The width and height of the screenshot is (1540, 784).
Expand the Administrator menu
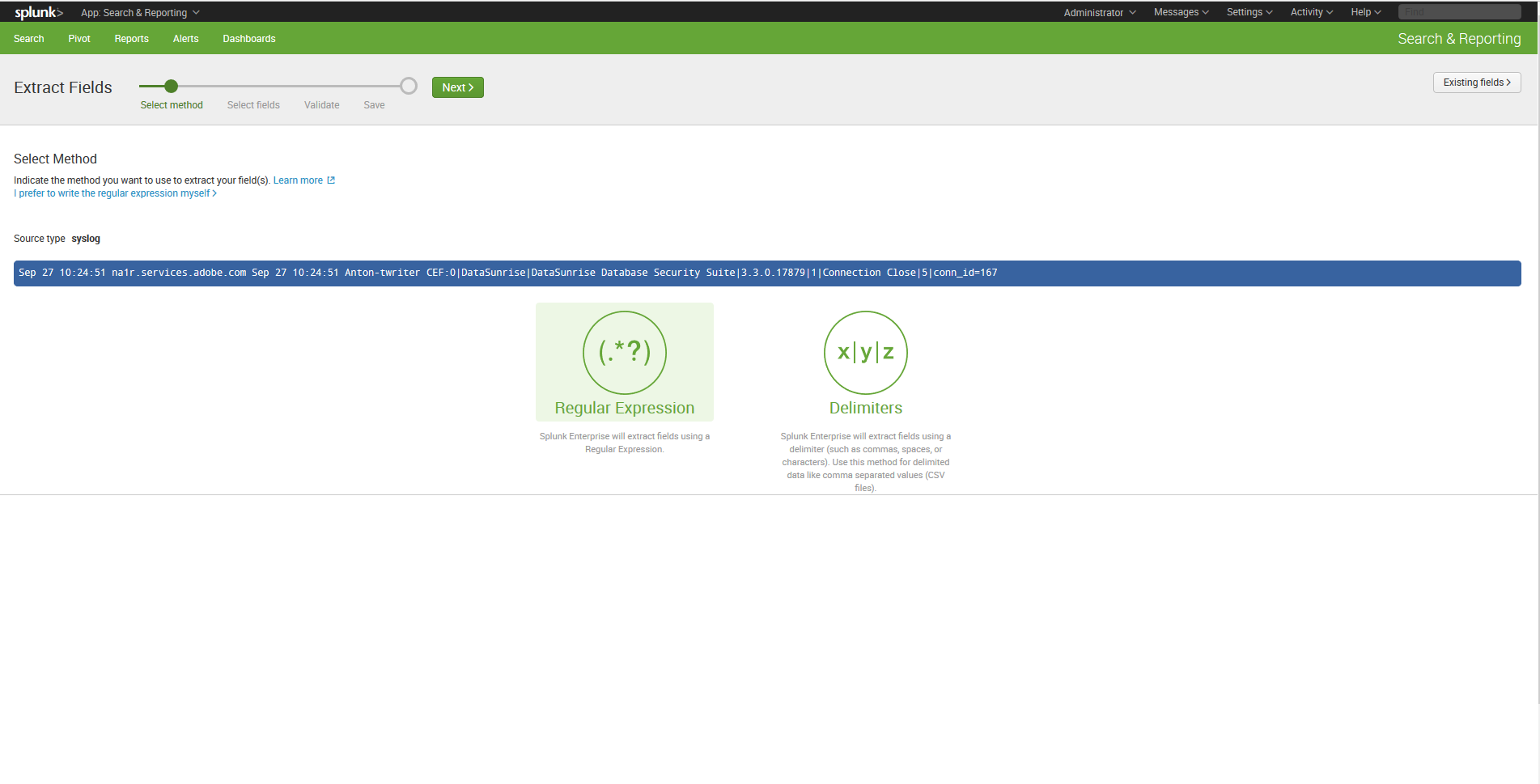click(1100, 12)
